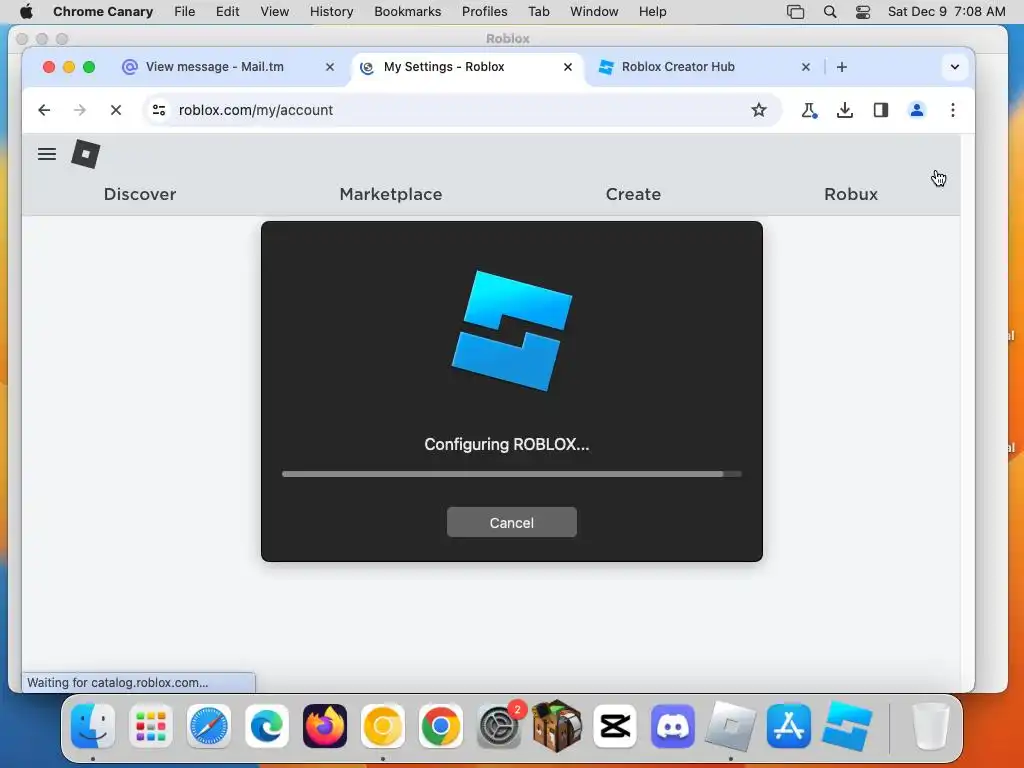Viewport: 1024px width, 768px height.
Task: Toggle the Chrome side panel
Action: coord(880,110)
